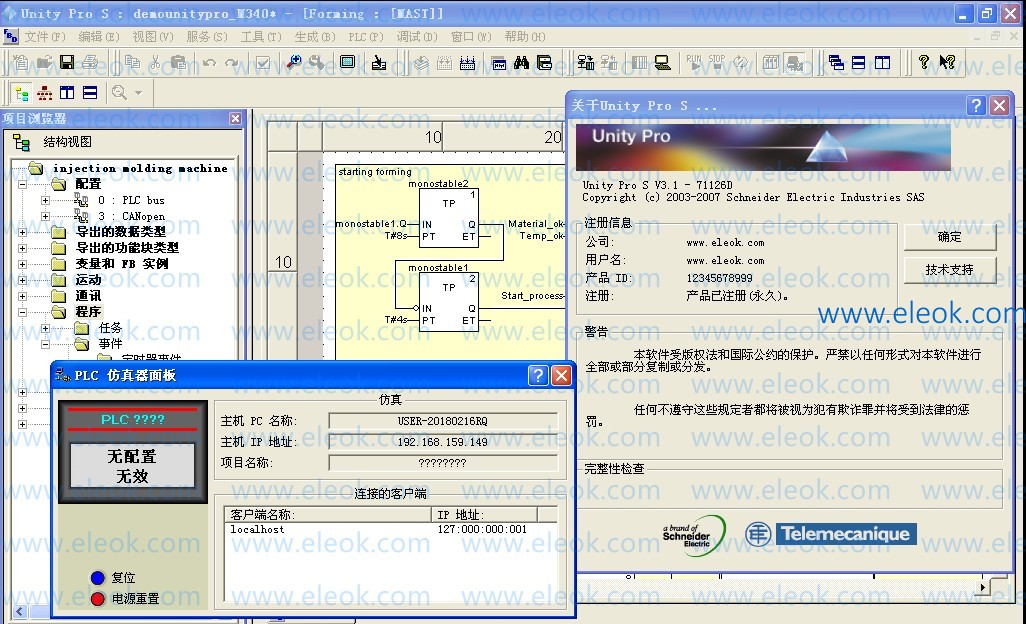This screenshot has width=1026, height=624.
Task: Click the 主机 IP 地址 field 192.168.159.149
Action: click(443, 442)
